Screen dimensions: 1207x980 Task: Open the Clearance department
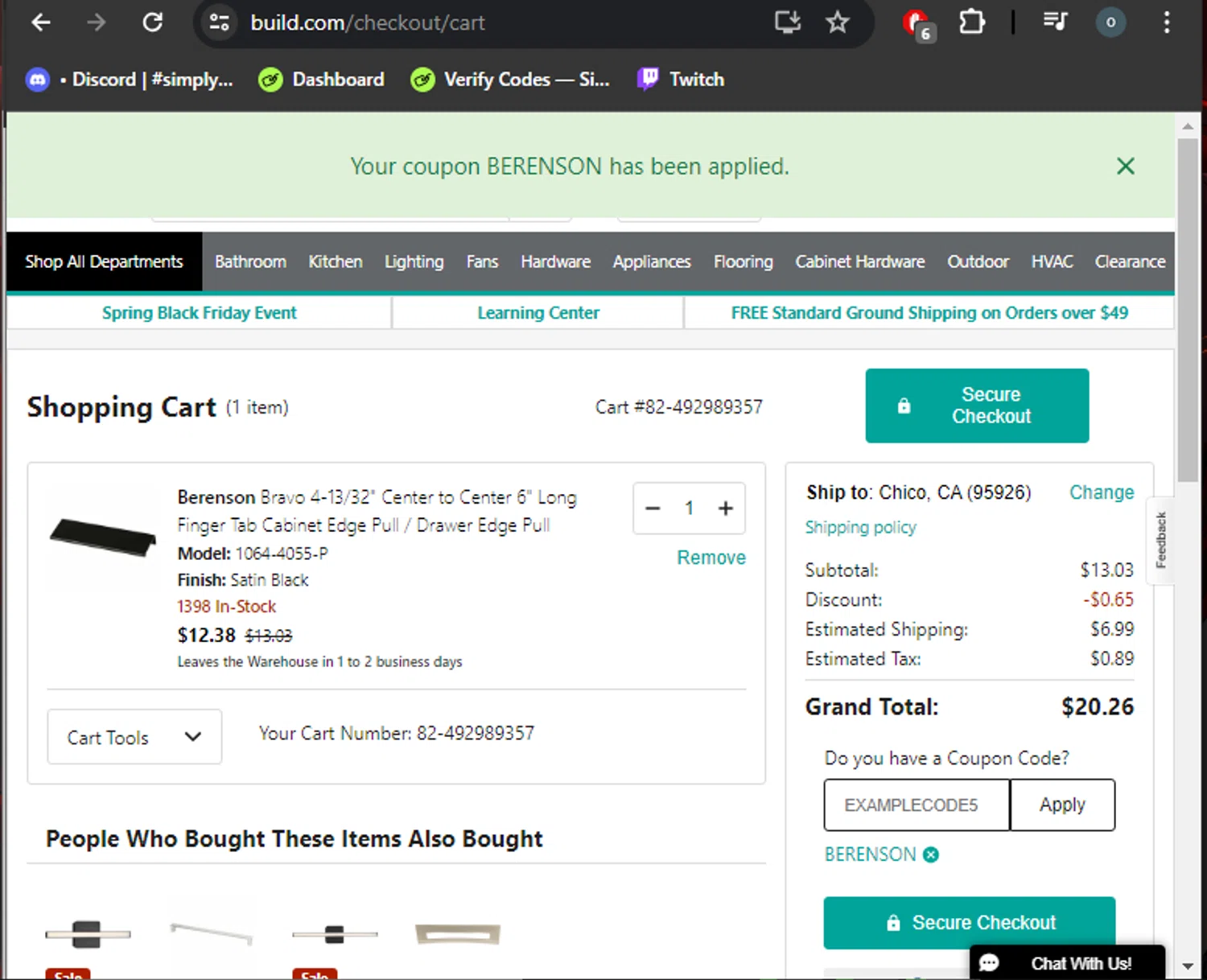(1130, 262)
